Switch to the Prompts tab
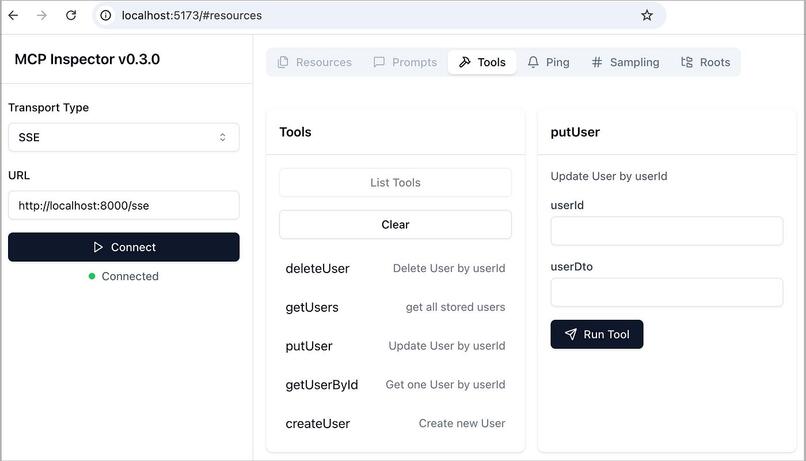 [405, 62]
